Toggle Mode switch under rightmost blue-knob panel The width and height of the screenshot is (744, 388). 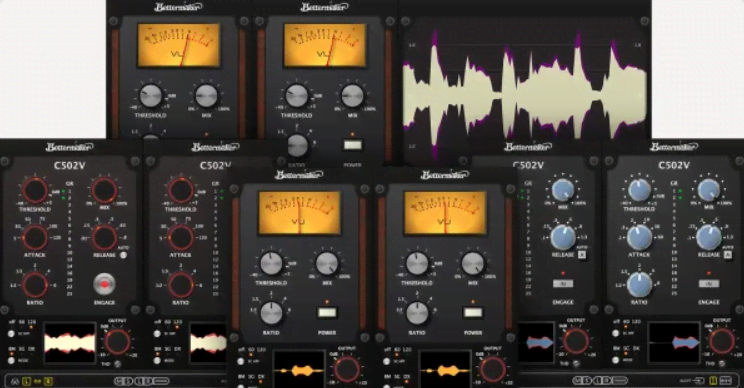(x=615, y=360)
